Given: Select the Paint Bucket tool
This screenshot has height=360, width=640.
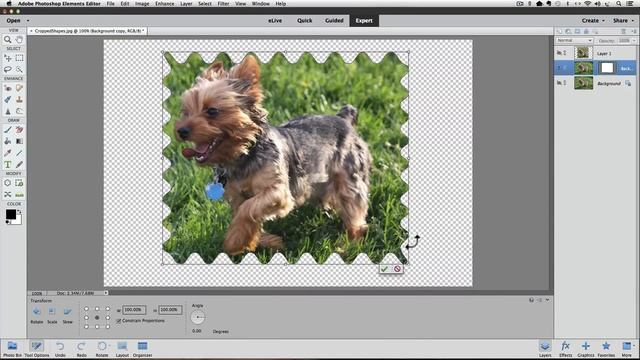Looking at the screenshot, I should (7, 141).
